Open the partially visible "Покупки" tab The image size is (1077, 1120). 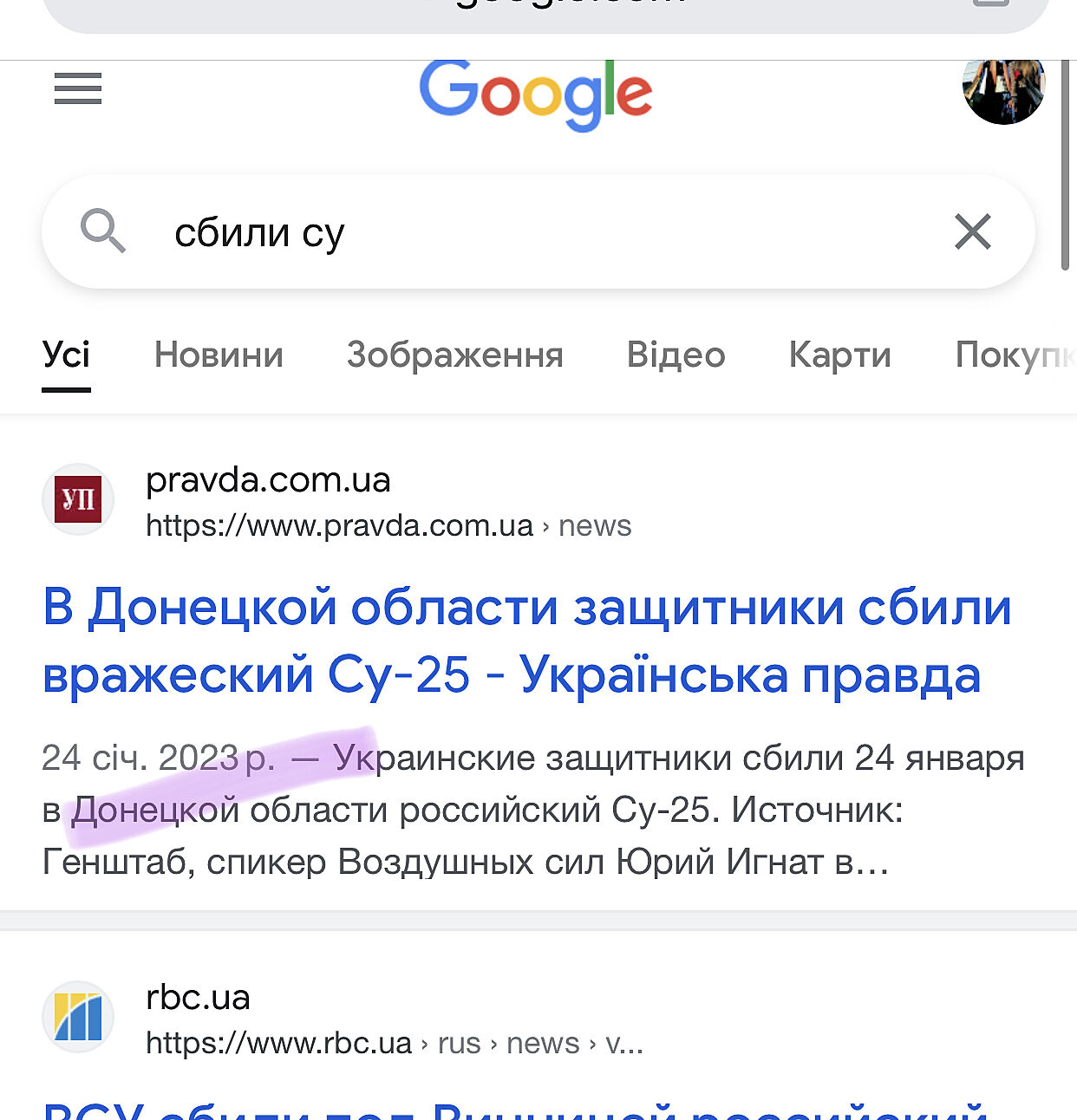pos(1015,355)
